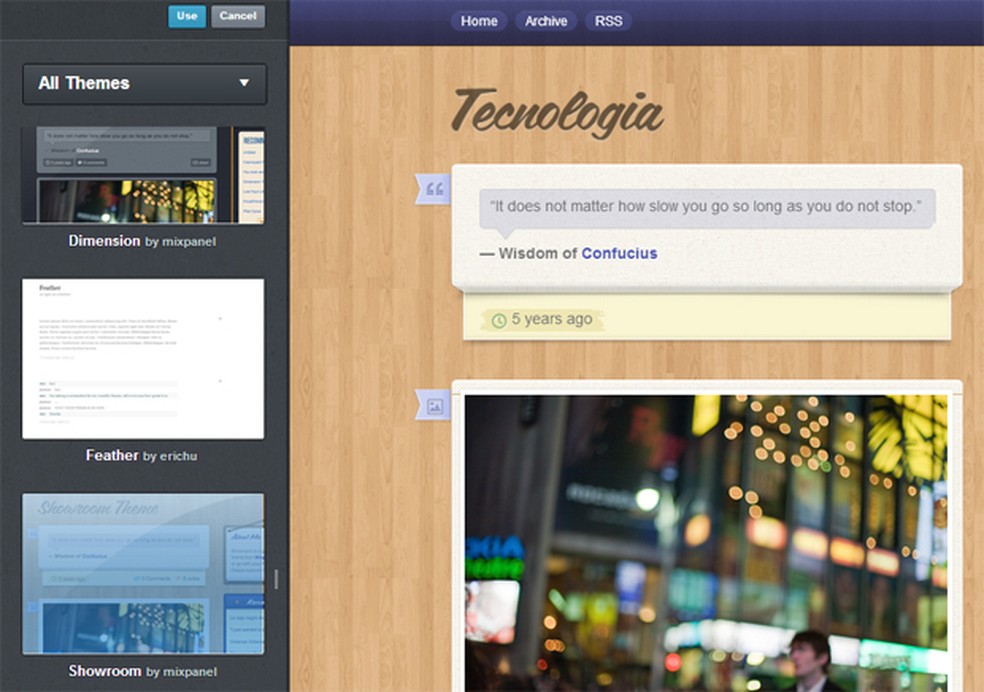Click the '5 years ago' timestamp
This screenshot has width=984, height=692.
[552, 319]
